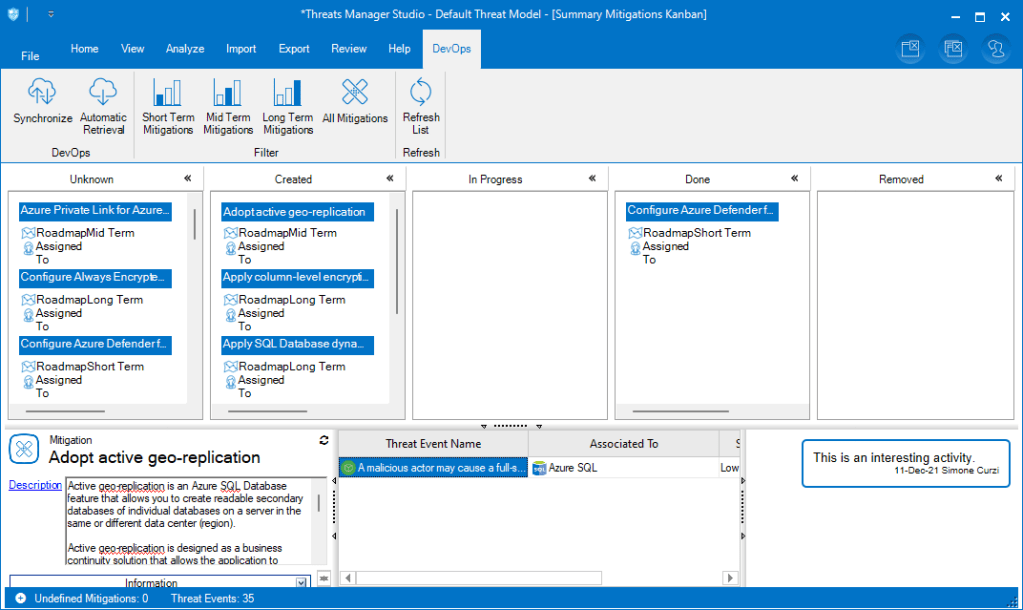Click the Description link

pyautogui.click(x=35, y=486)
